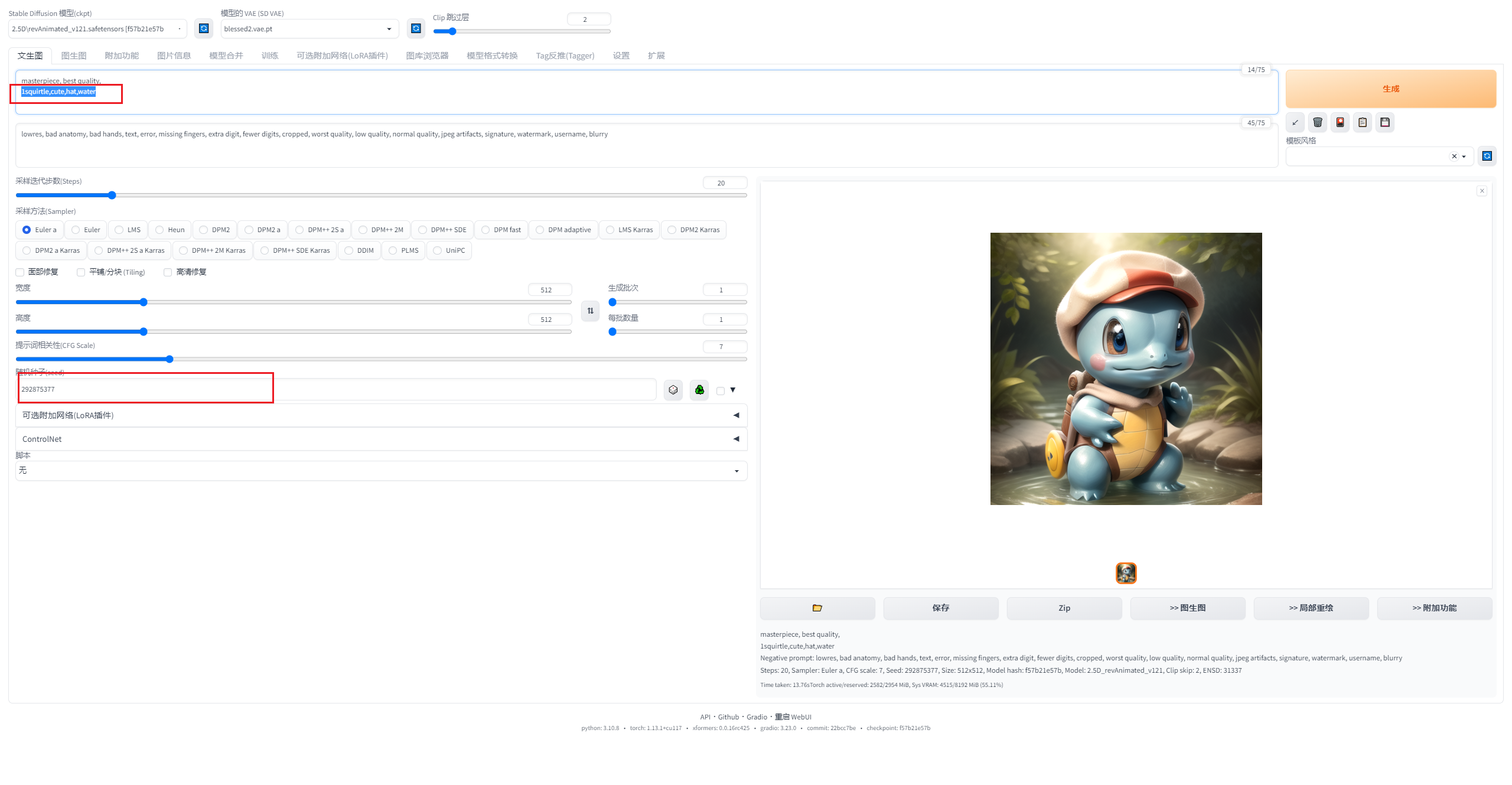
Task: Click the clipboard apply style icon
Action: 1362,122
